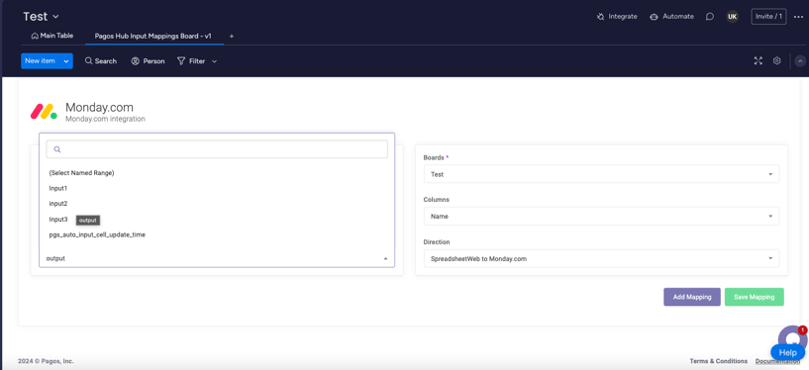Viewport: 809px width, 370px height.
Task: Open the Help chat widget
Action: click(788, 352)
